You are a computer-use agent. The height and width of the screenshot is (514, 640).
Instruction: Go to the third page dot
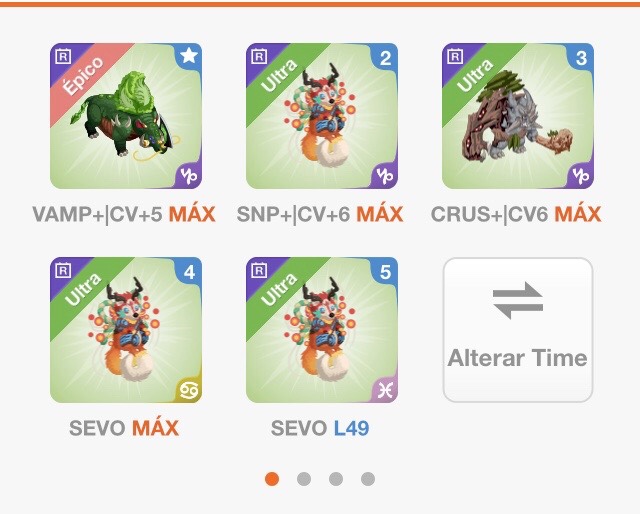point(336,478)
